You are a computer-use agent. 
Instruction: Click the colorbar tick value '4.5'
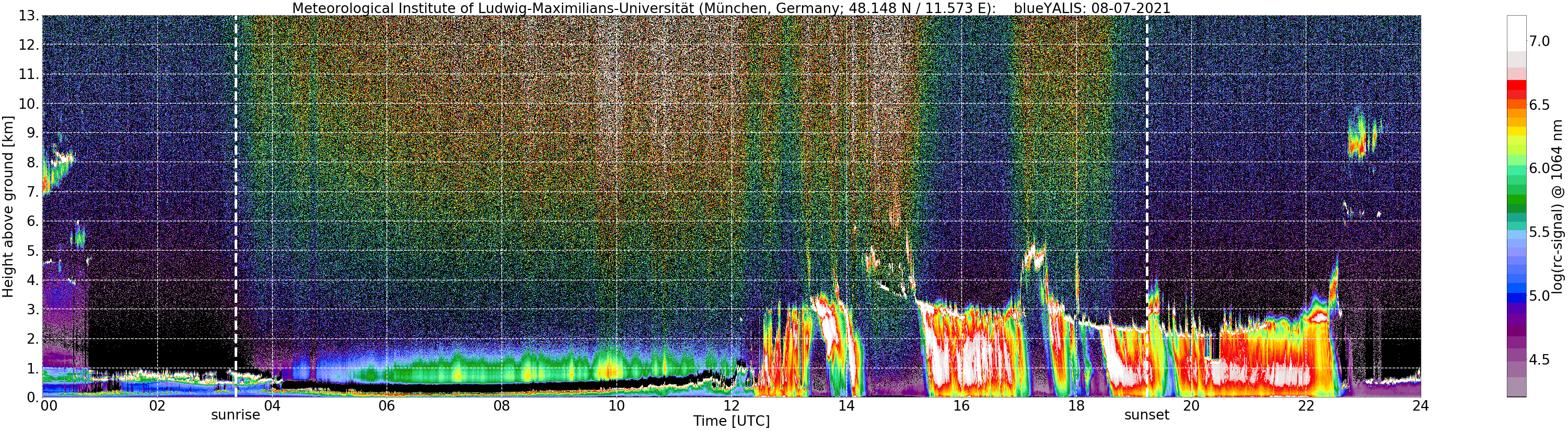click(x=1539, y=359)
